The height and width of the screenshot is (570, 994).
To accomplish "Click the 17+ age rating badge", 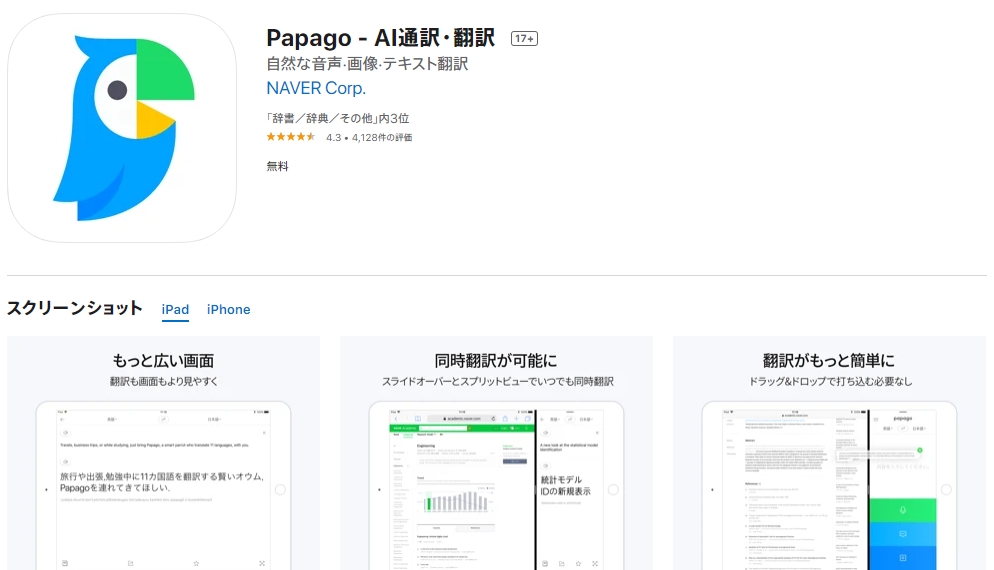I will [524, 39].
